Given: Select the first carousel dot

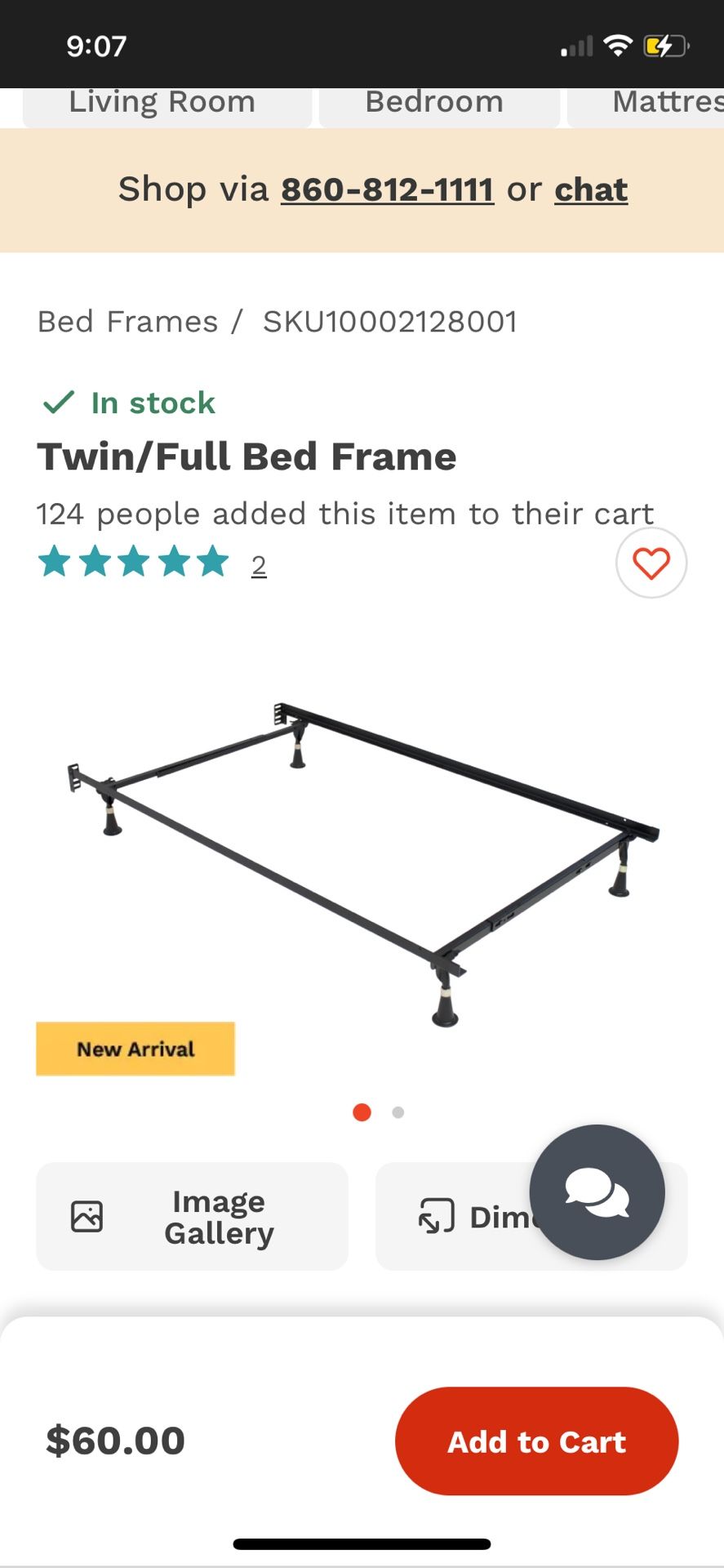Looking at the screenshot, I should click(x=362, y=1111).
